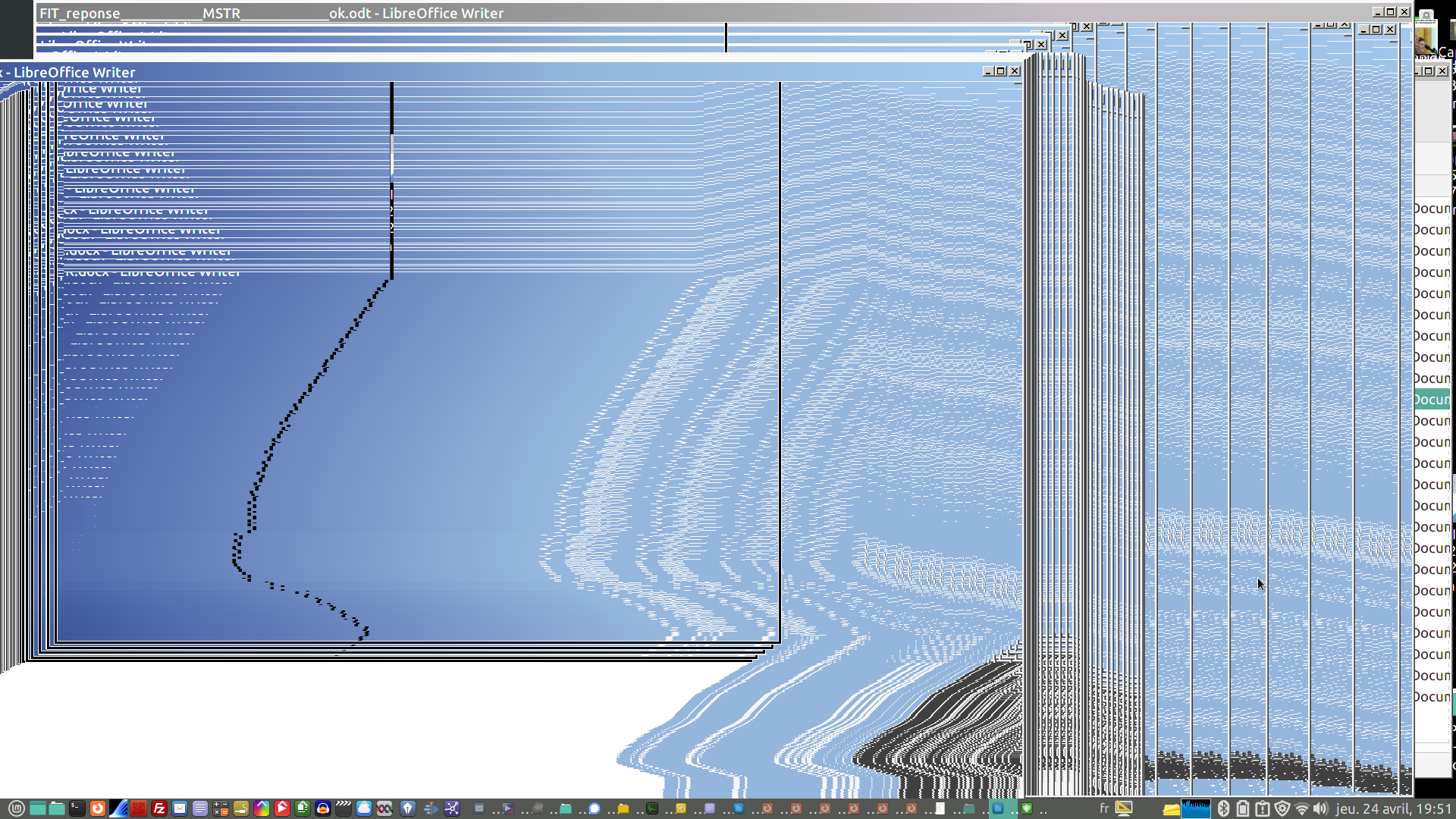Open the shield security tray icon
The image size is (1456, 819).
click(x=1282, y=808)
